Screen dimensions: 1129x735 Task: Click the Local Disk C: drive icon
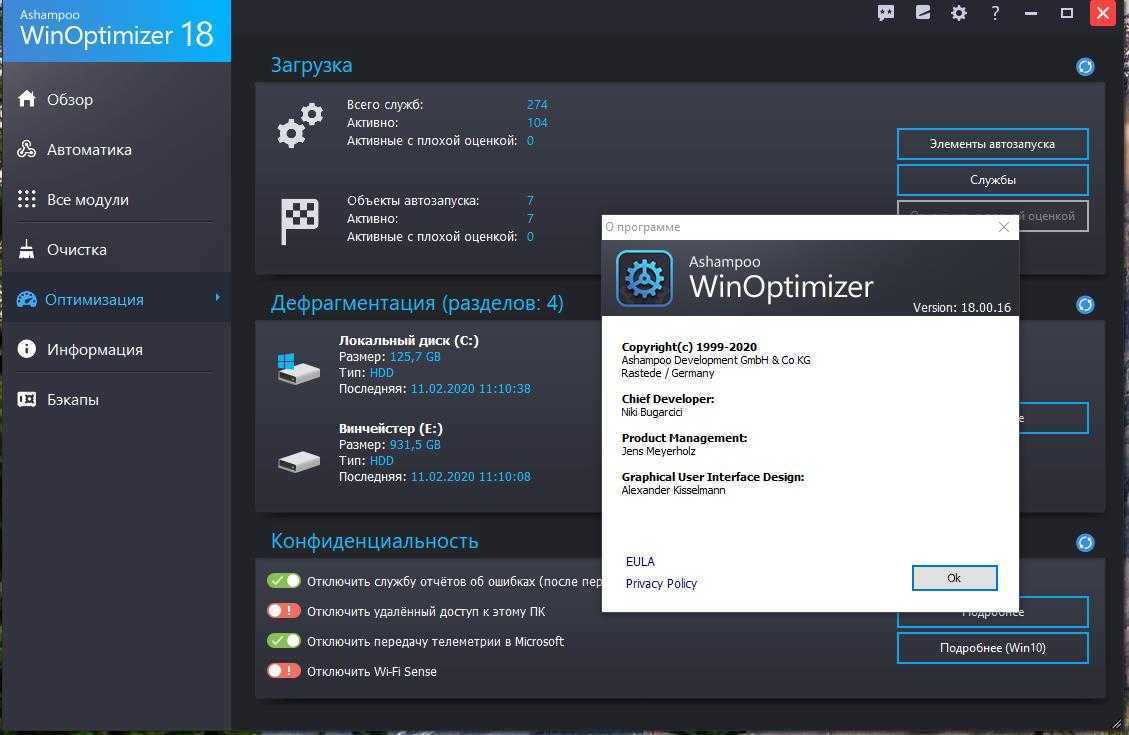click(x=298, y=368)
